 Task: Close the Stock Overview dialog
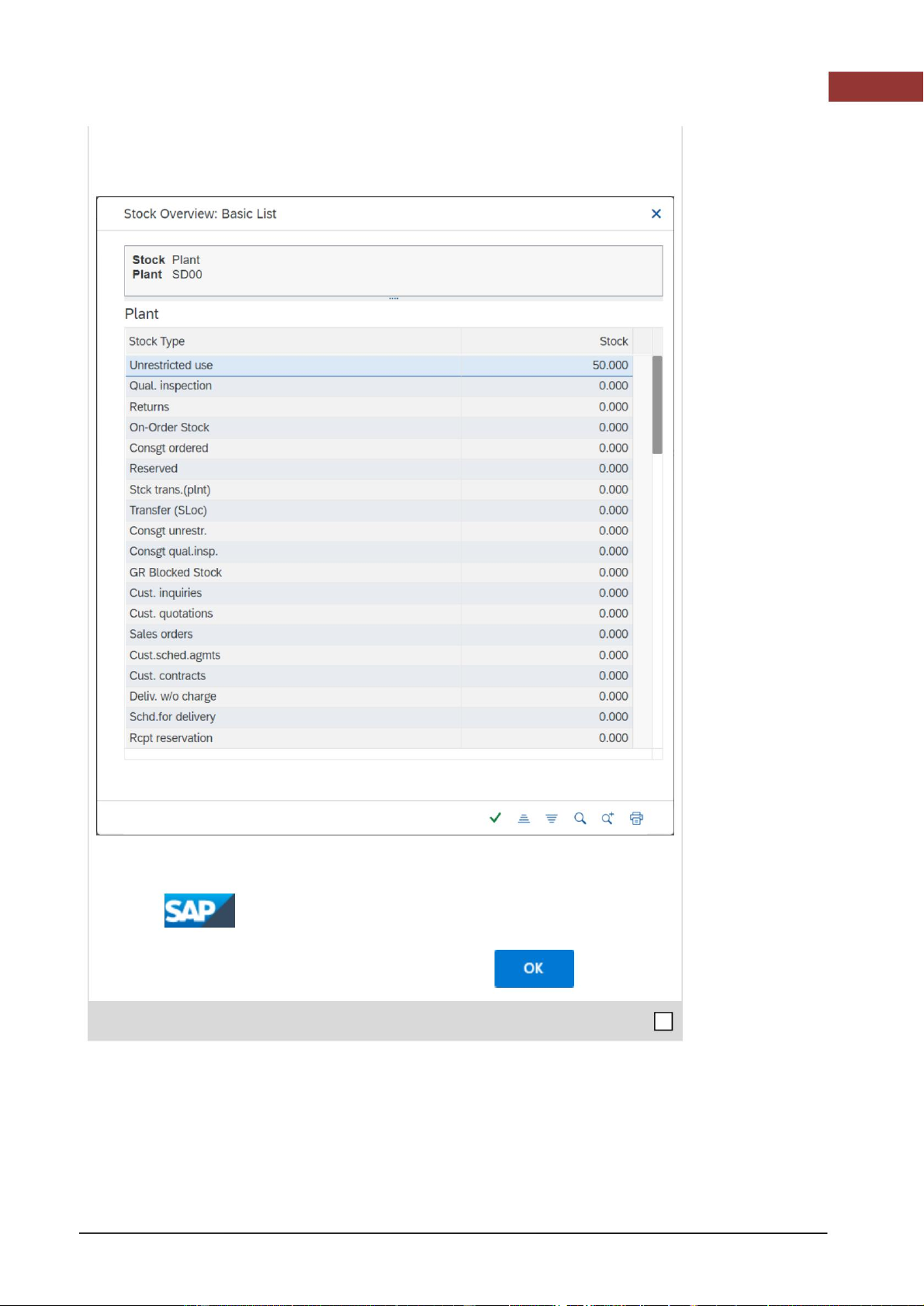(x=656, y=214)
